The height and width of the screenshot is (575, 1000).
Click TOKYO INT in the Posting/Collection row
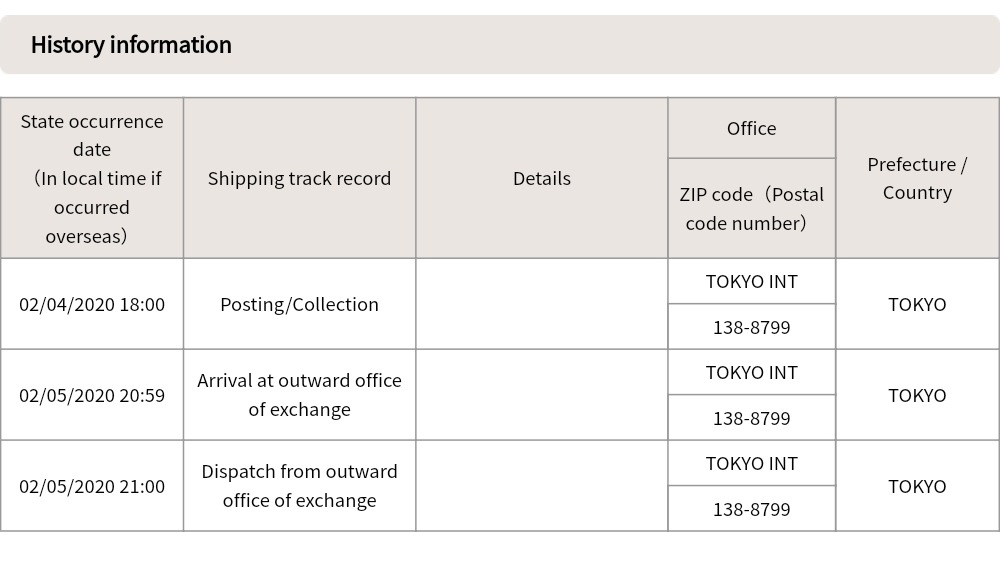[x=751, y=281]
